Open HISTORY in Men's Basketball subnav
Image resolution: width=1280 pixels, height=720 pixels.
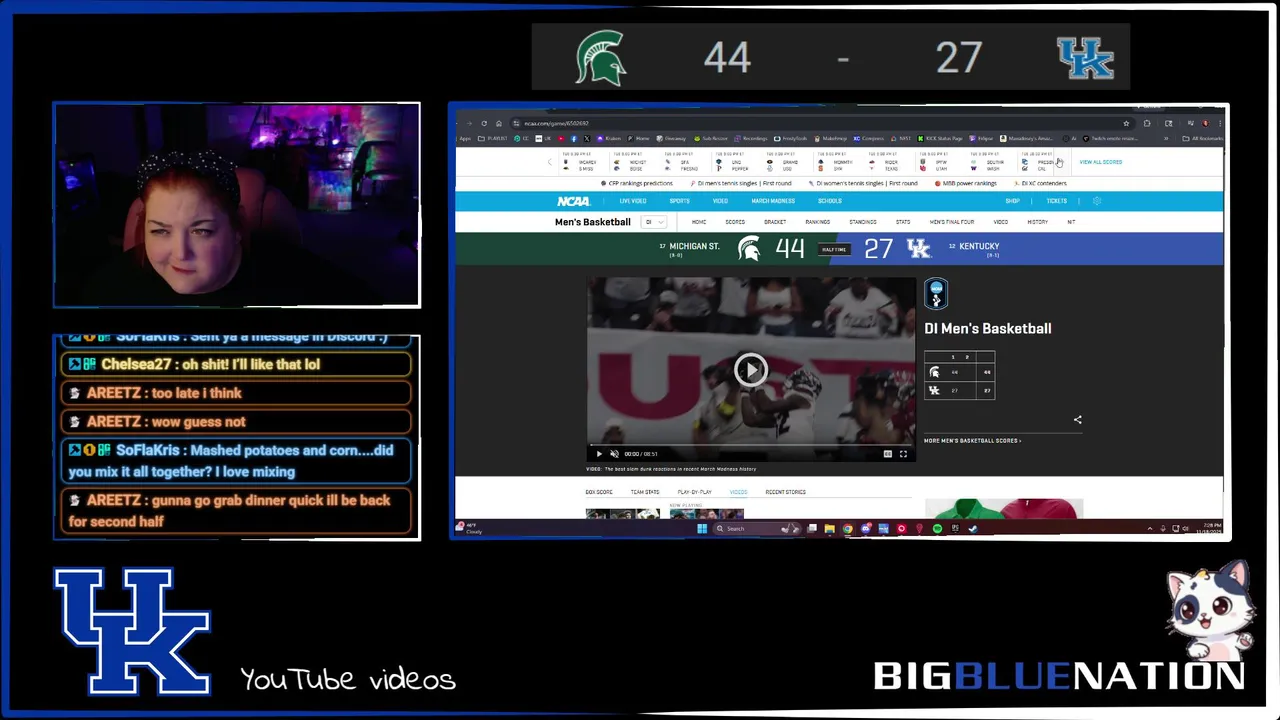[1038, 222]
